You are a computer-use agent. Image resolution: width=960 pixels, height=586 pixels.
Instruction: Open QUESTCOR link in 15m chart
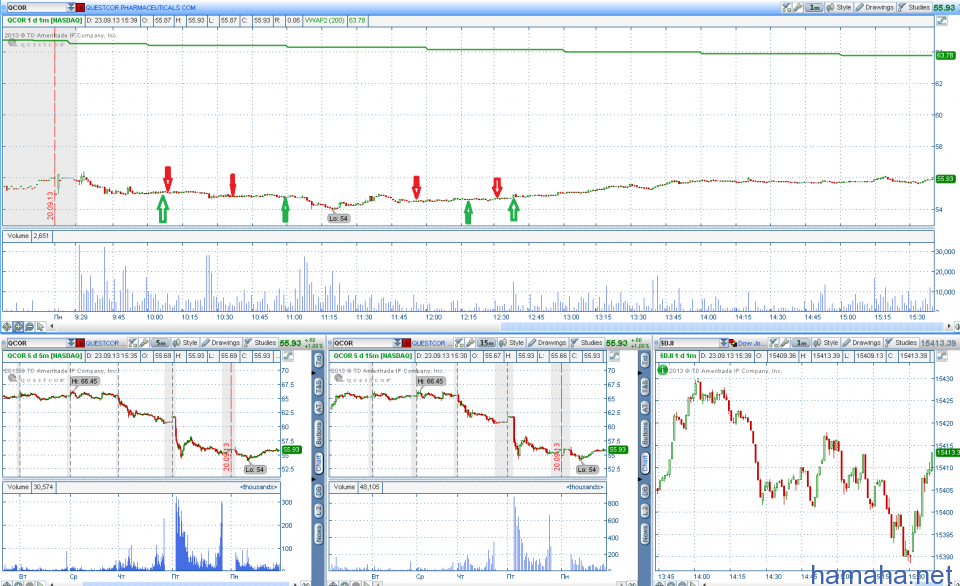pos(432,343)
